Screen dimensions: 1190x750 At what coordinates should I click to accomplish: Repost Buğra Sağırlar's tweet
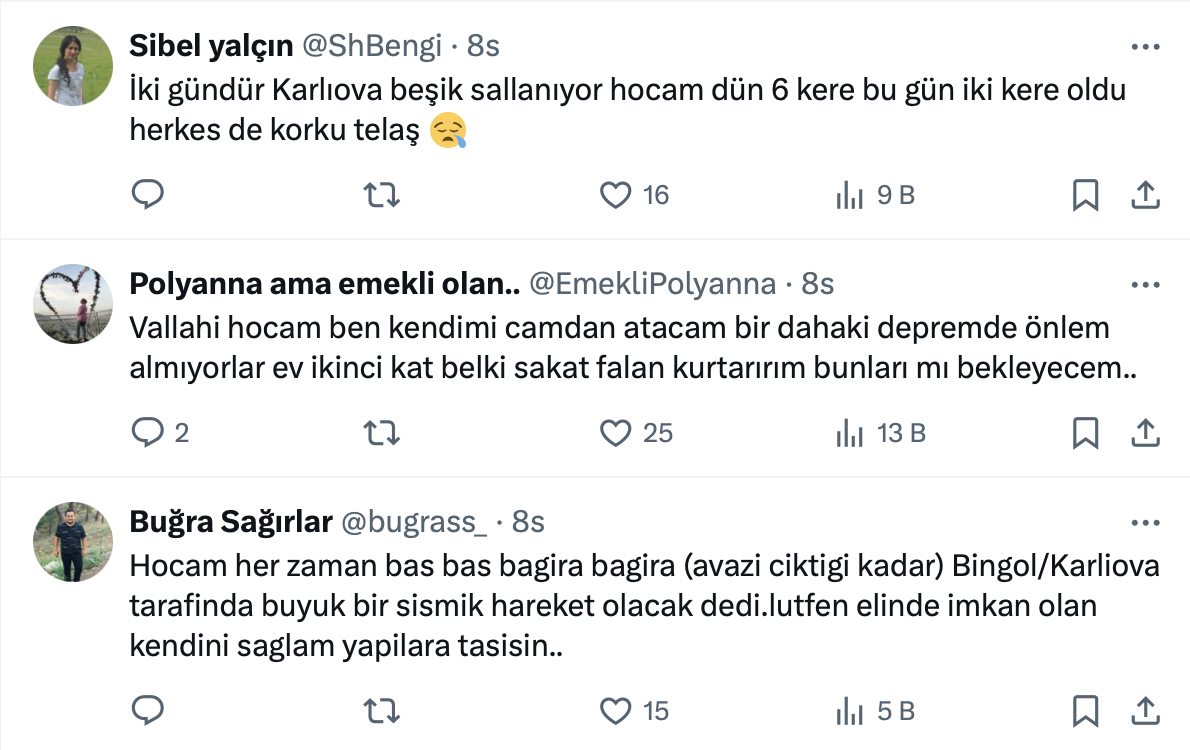[381, 710]
